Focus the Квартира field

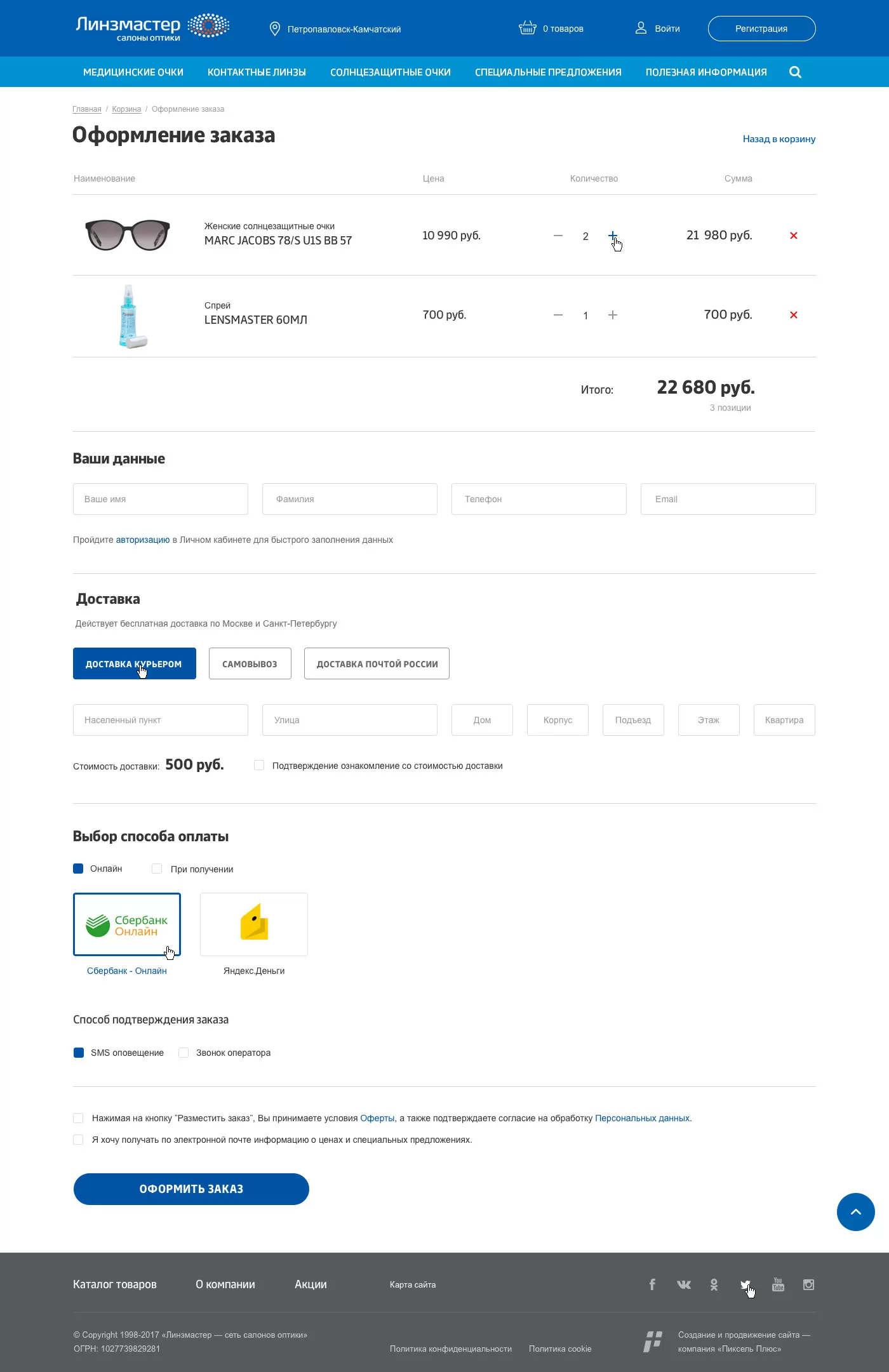point(784,720)
